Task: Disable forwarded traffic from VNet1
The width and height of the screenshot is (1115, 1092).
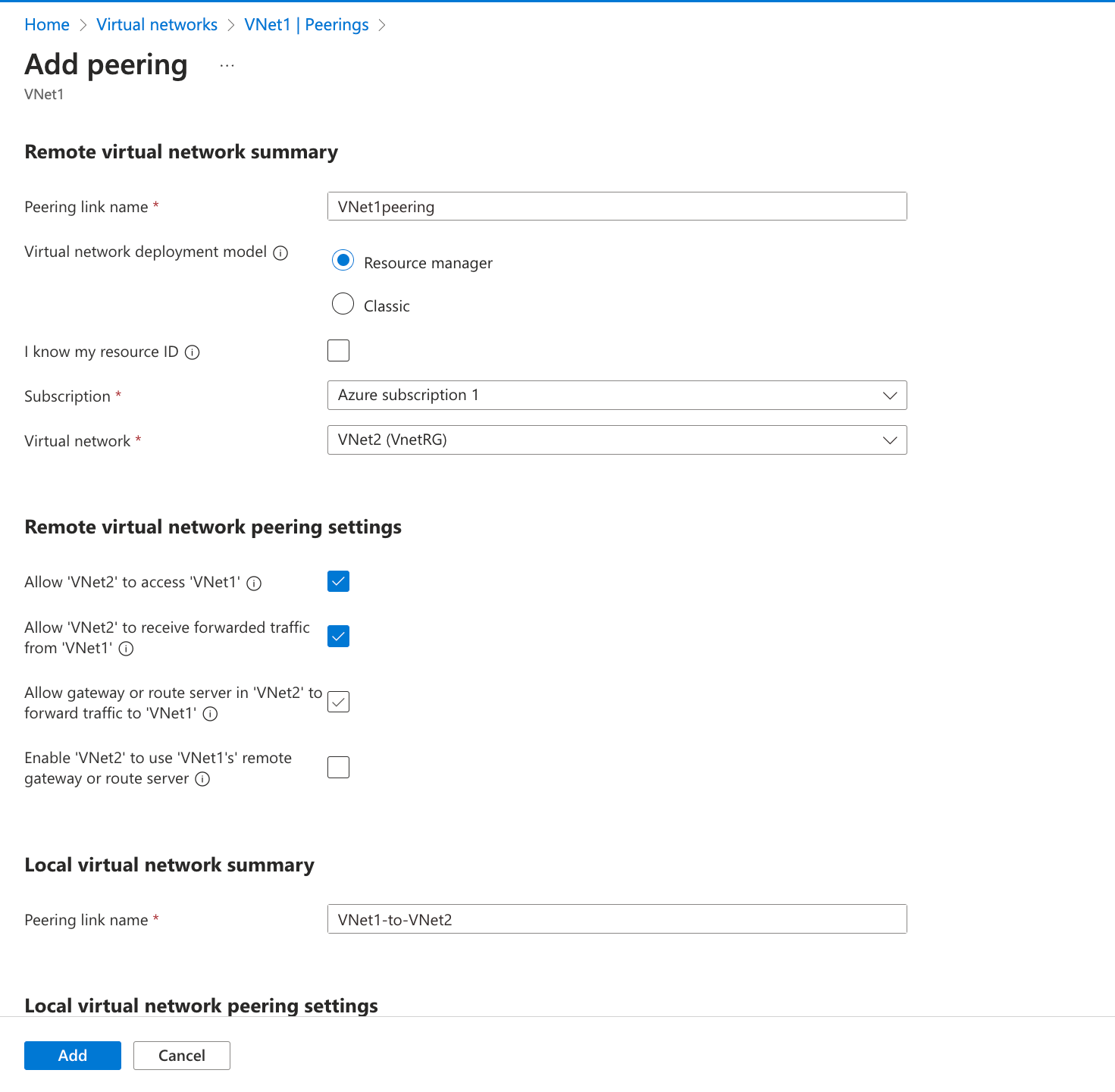Action: pyautogui.click(x=338, y=636)
